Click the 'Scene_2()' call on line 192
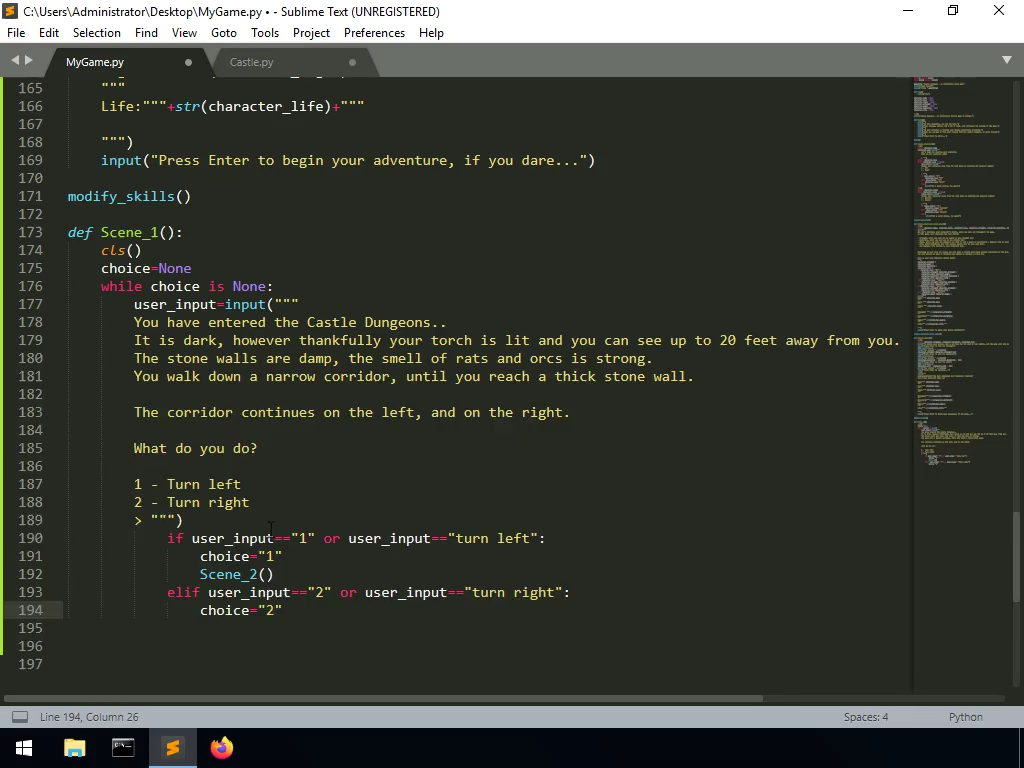This screenshot has height=768, width=1024. pos(236,574)
